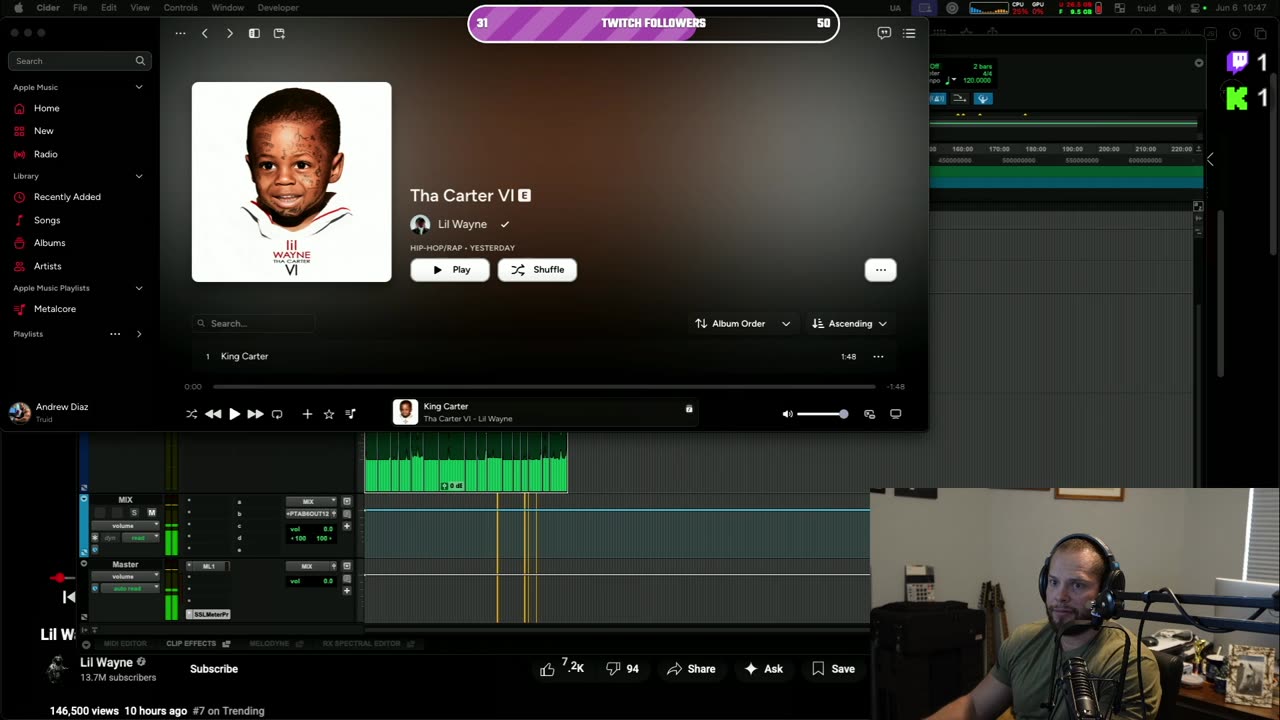Open Ascending sort direction dropdown
This screenshot has height=720, width=1280.
[849, 323]
